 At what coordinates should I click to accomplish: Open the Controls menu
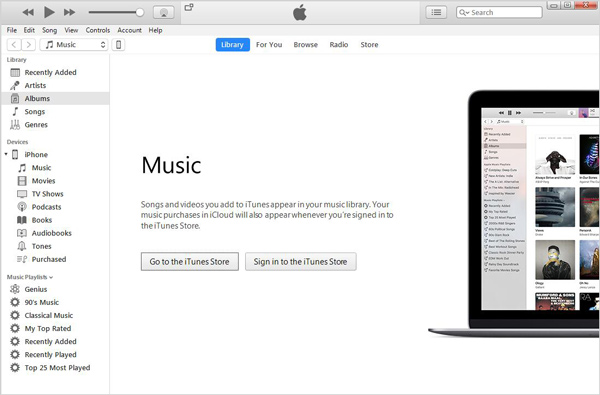pos(98,30)
